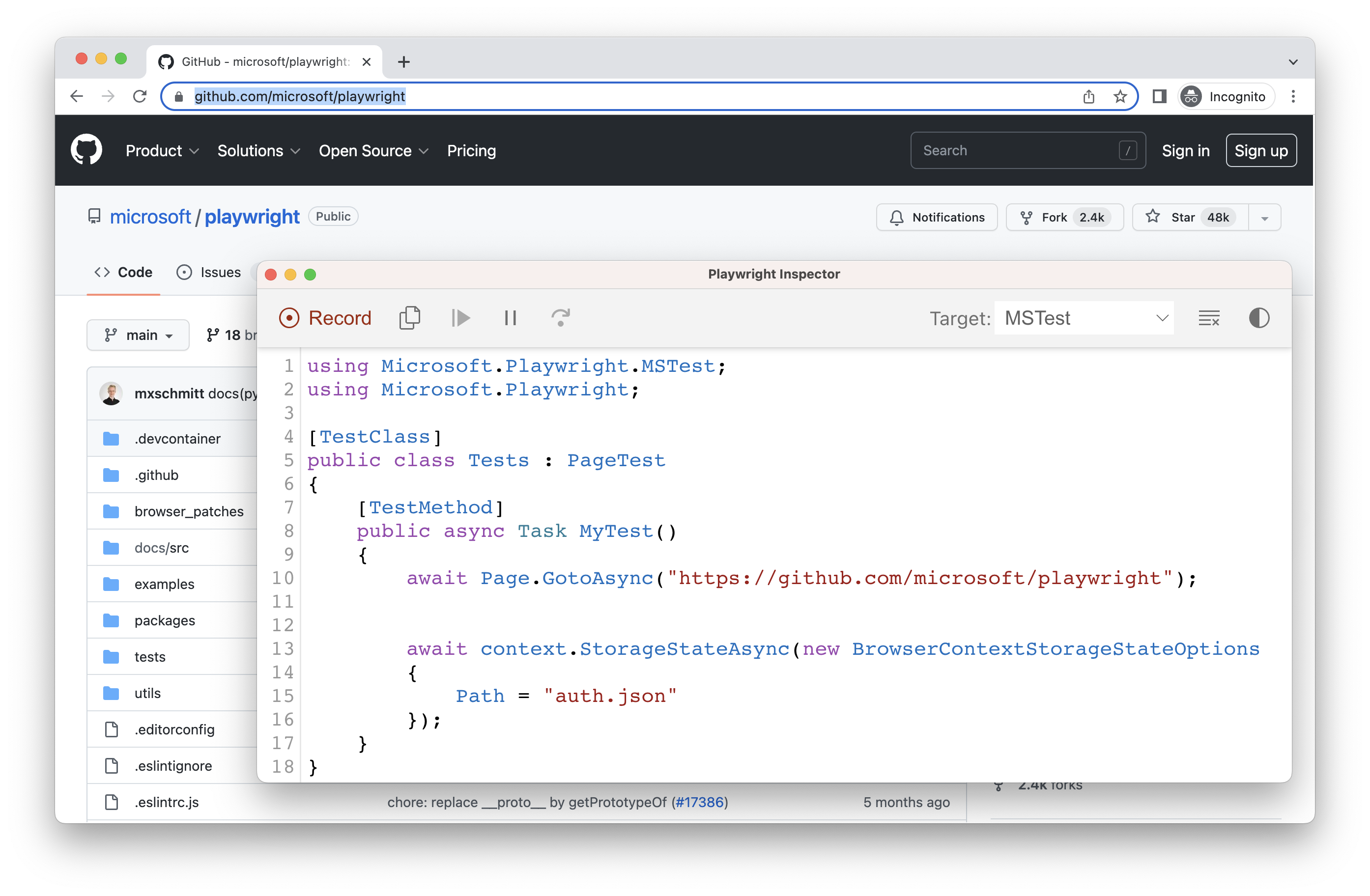Toggle Inspector color theme half-circle icon
This screenshot has width=1370, height=896.
click(x=1259, y=318)
